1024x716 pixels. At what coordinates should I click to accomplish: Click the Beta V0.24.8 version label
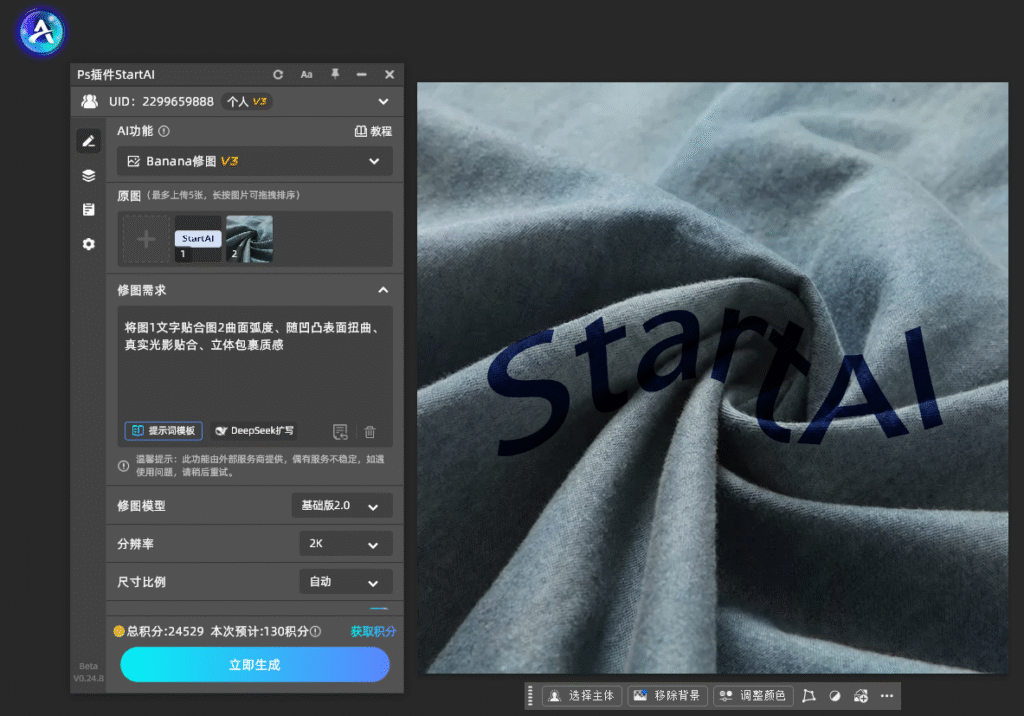88,672
